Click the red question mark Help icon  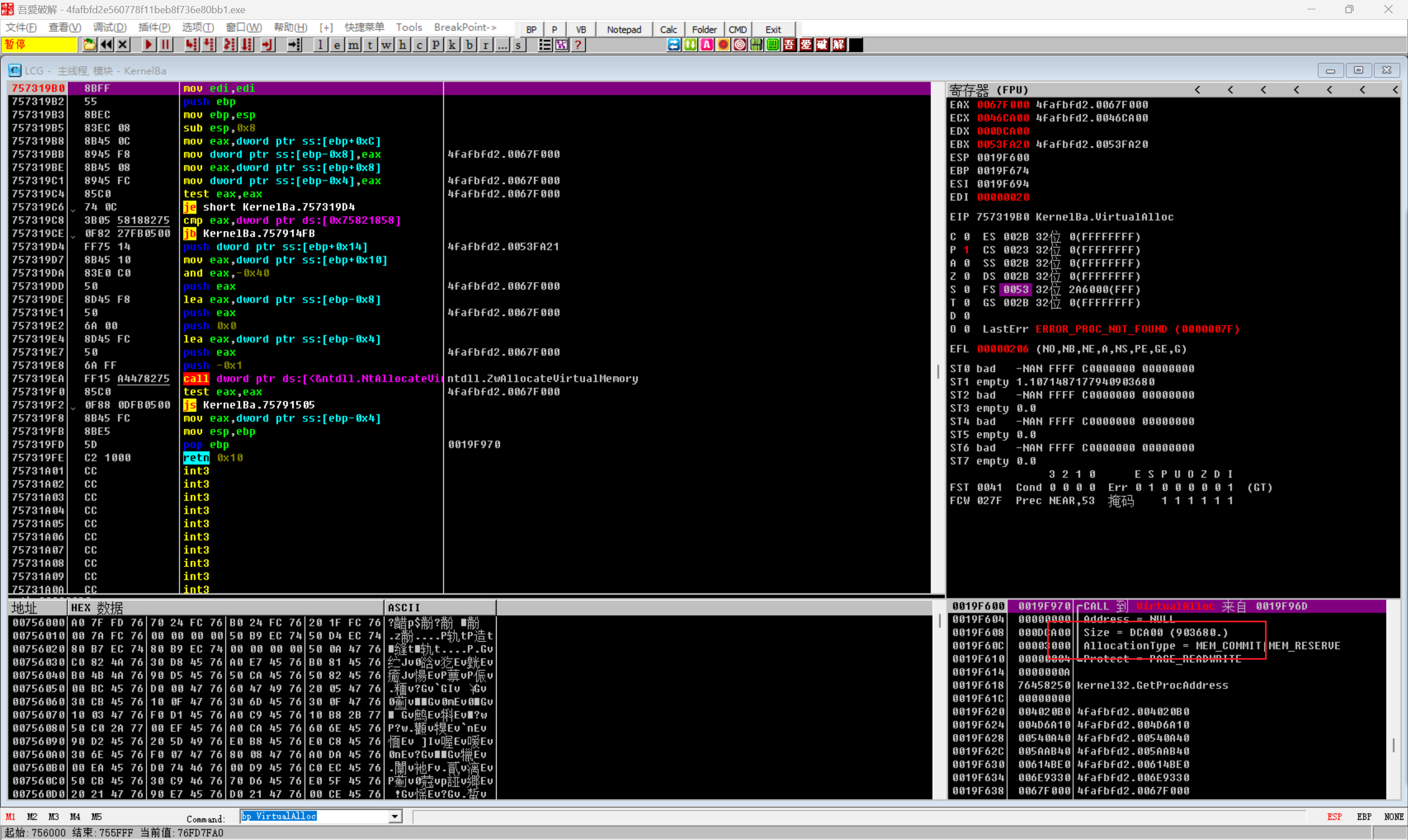click(577, 45)
